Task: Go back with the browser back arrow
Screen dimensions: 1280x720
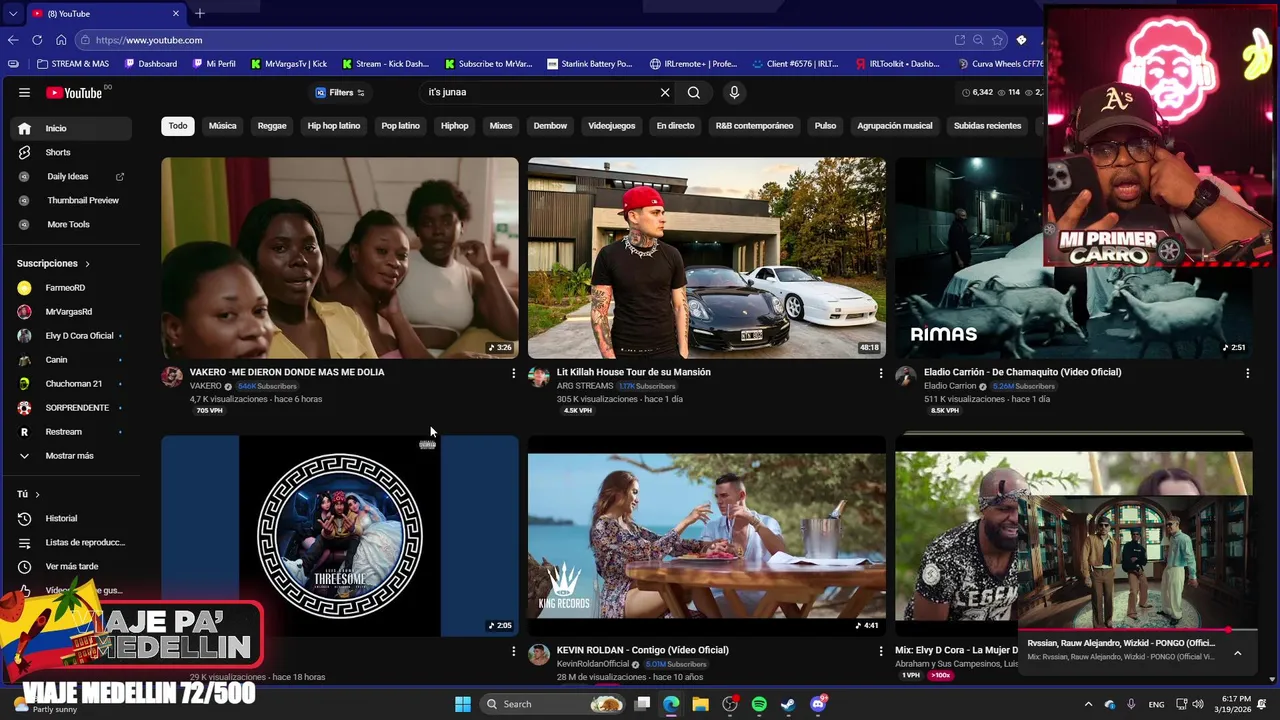Action: pyautogui.click(x=13, y=40)
